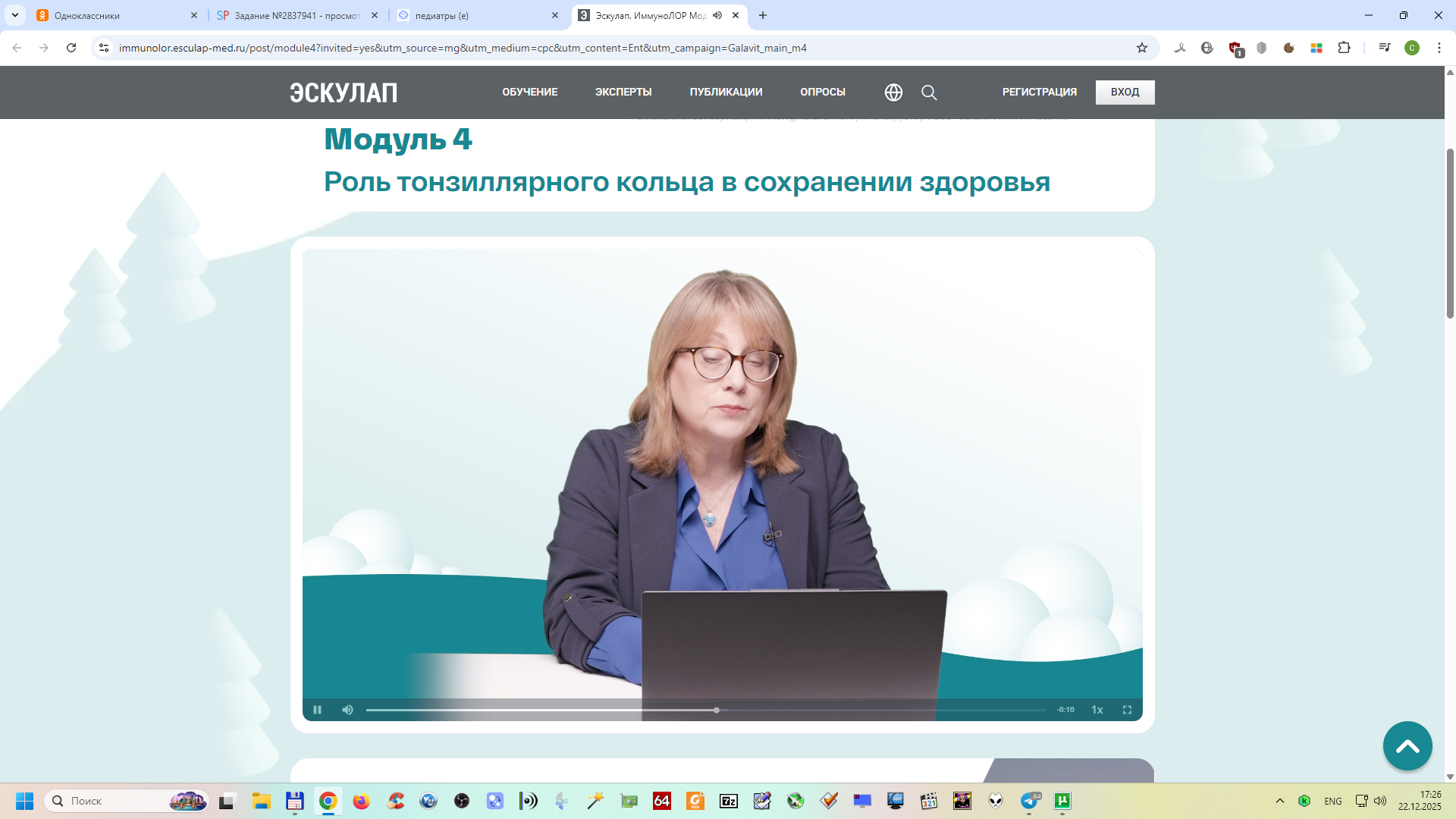
Task: Open the Chrome three-dot menu
Action: 1439,48
